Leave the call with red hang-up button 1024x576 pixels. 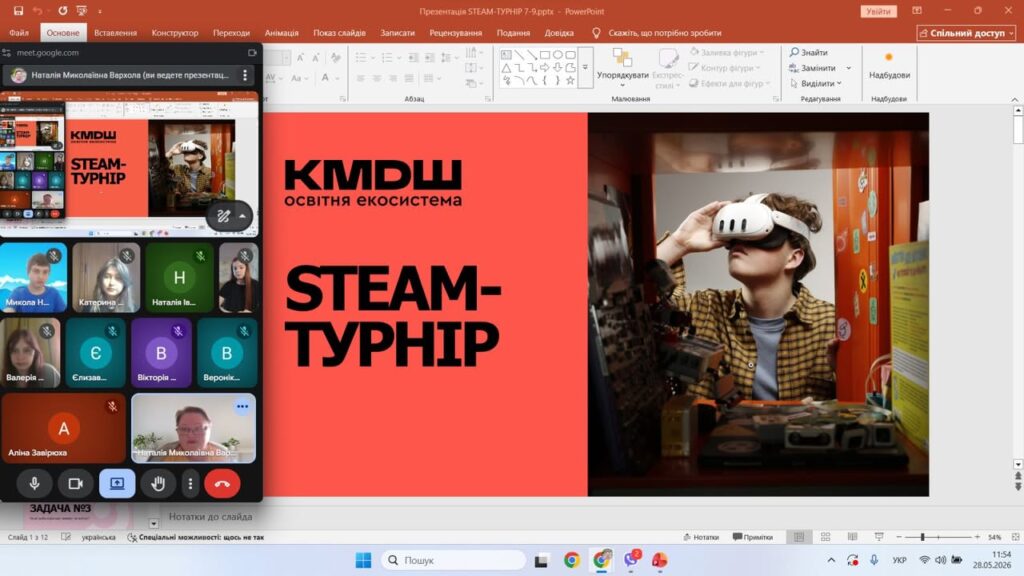point(222,484)
